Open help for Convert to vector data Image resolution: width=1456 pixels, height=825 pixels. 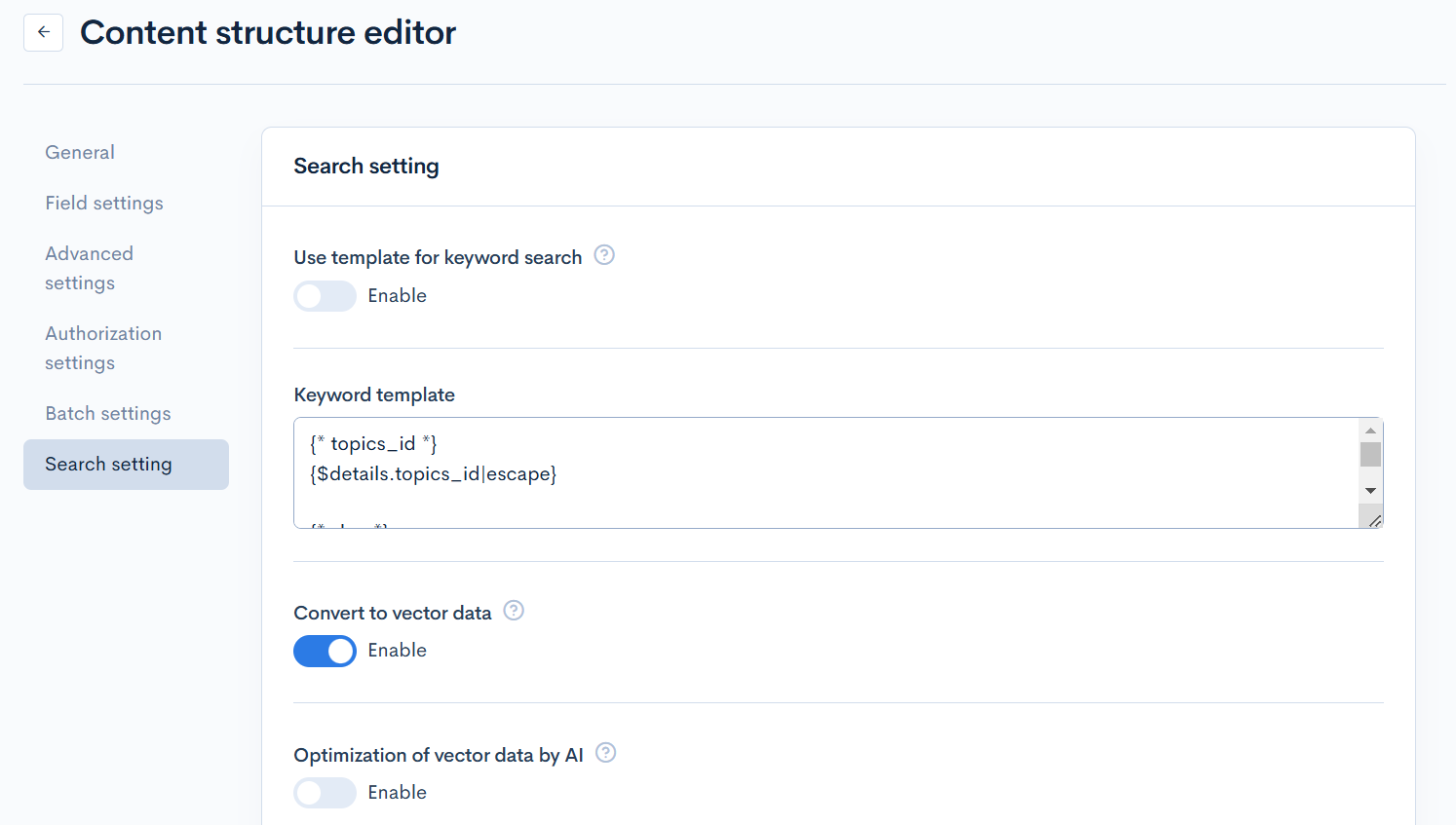(514, 611)
